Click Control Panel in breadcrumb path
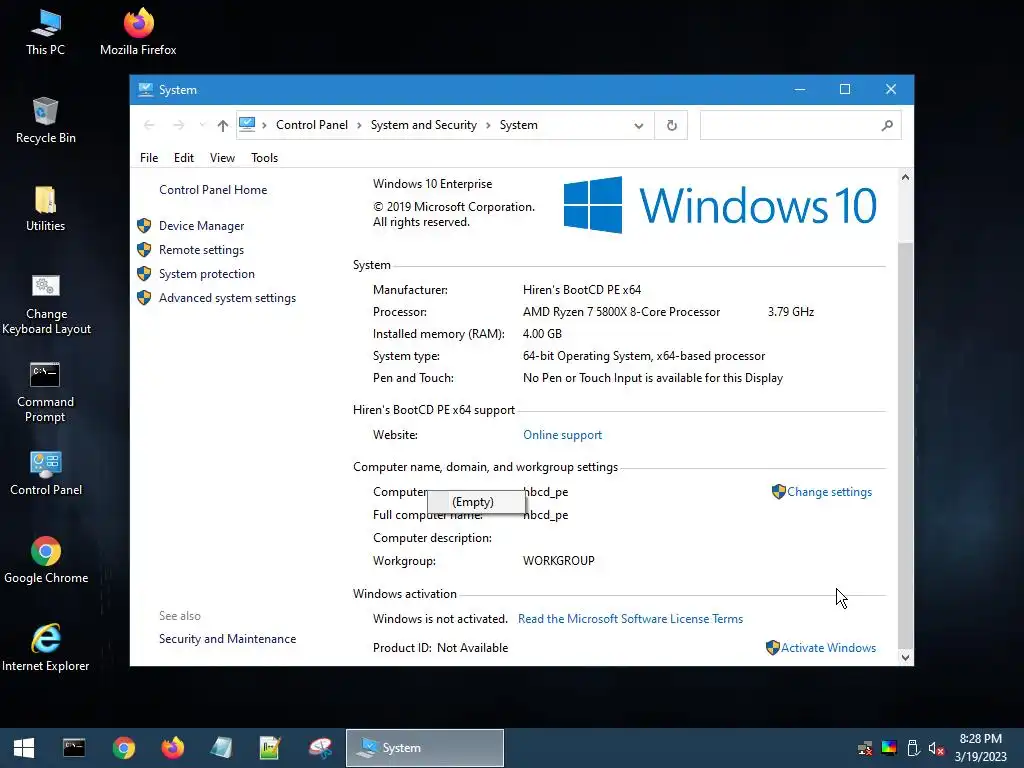1024x768 pixels. tap(312, 125)
